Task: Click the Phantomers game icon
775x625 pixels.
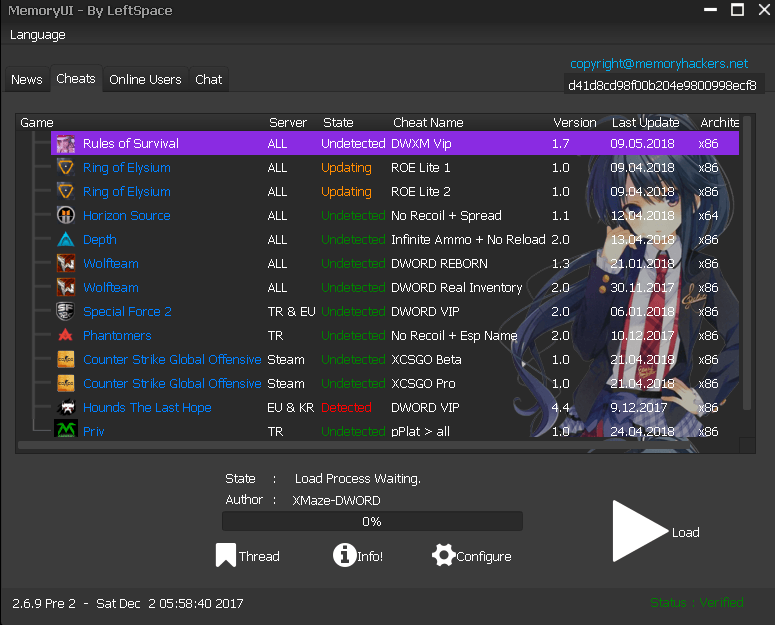Action: tap(66, 335)
